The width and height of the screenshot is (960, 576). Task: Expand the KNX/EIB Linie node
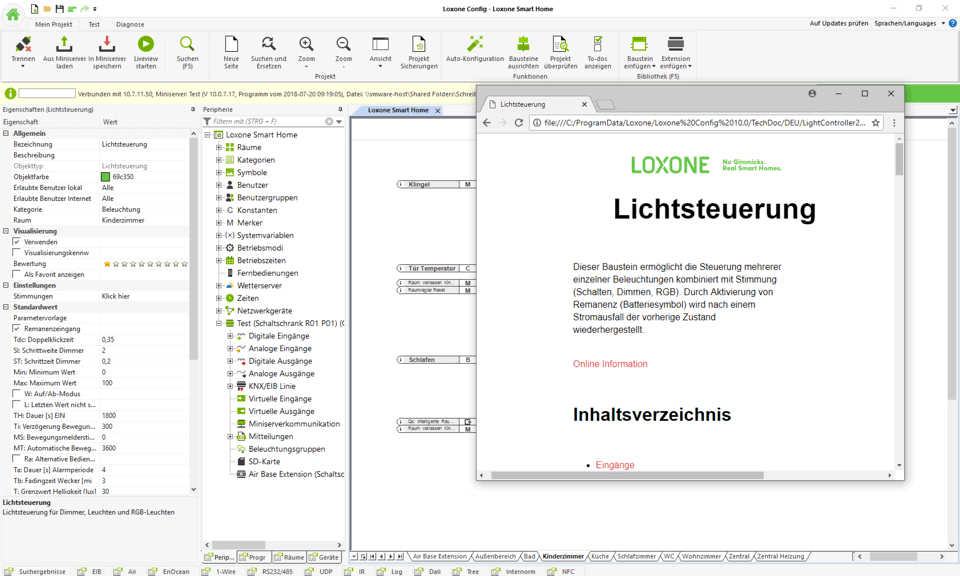click(230, 386)
